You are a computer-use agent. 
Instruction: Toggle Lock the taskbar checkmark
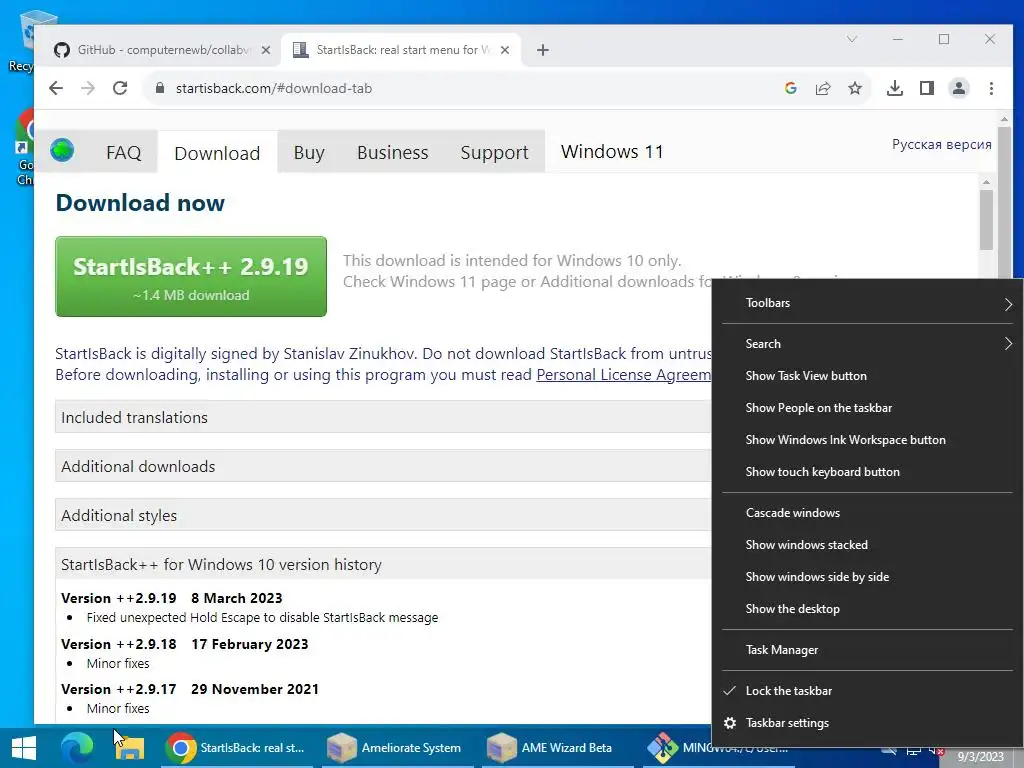click(867, 691)
